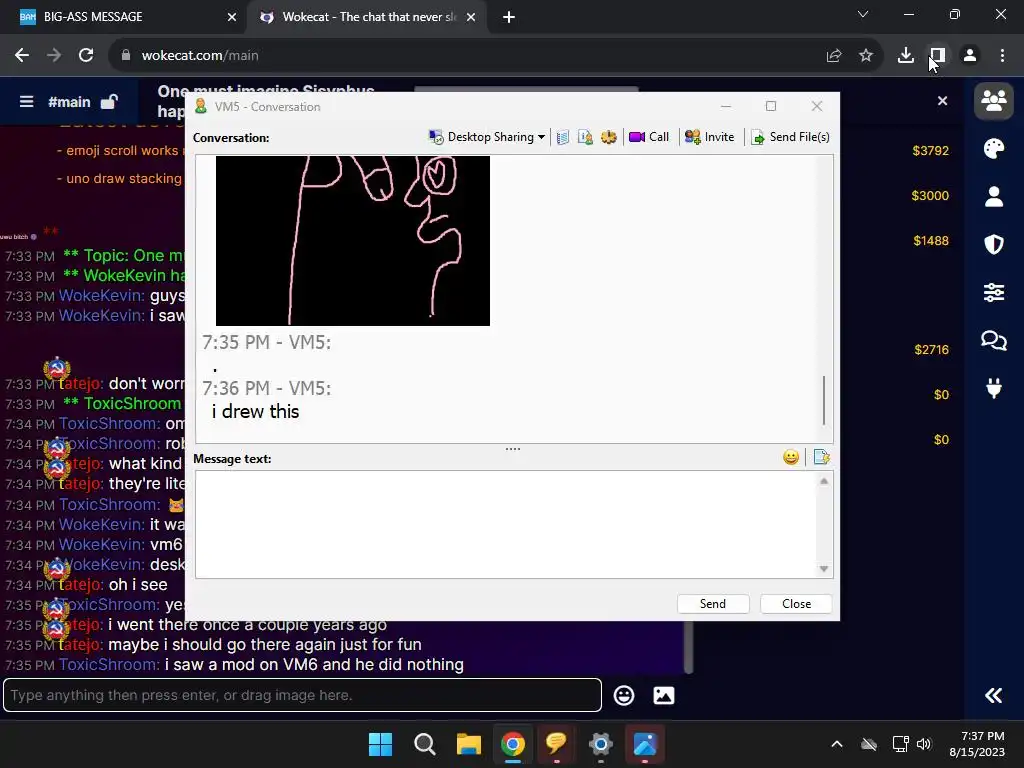Click the yellow chat app taskbar icon

click(556, 744)
